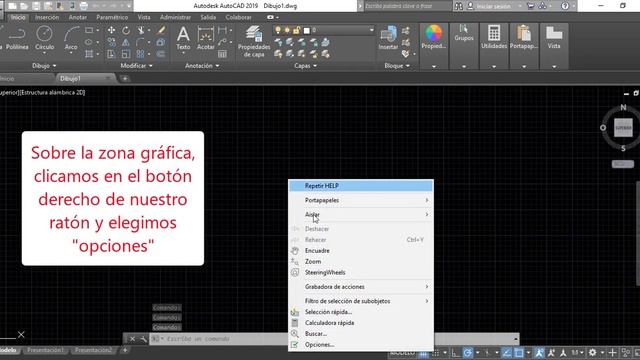Viewport: 640px width, 360px height.
Task: Click the Mirror (Simetría) triangle tool
Action: (x=126, y=42)
